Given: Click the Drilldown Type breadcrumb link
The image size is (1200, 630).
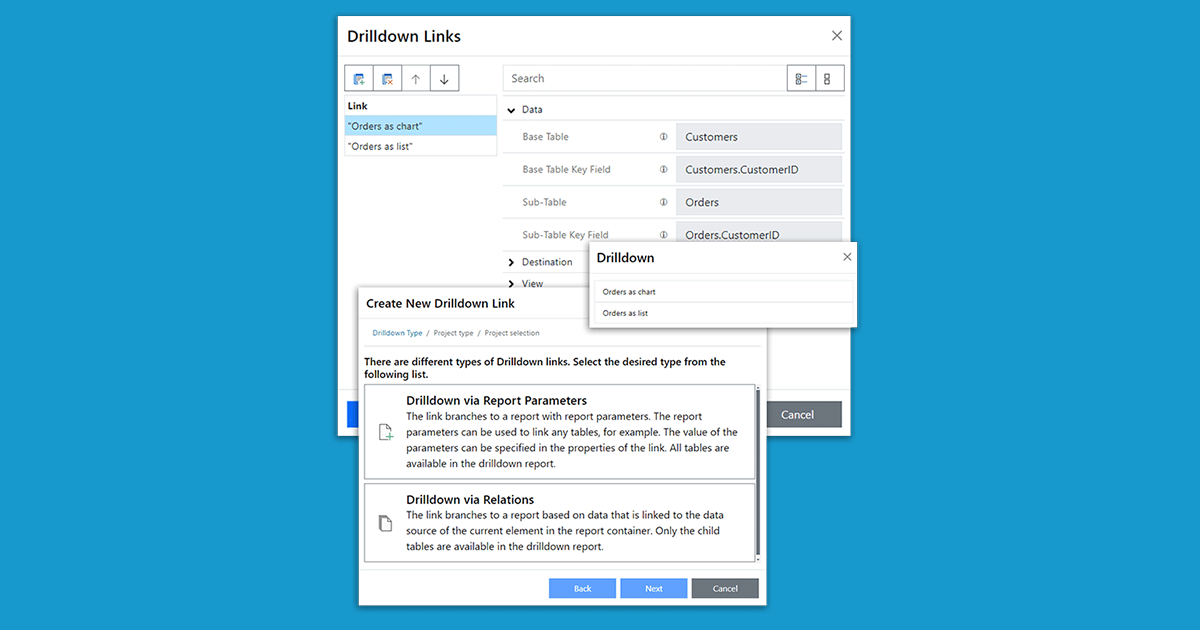Looking at the screenshot, I should pos(397,333).
